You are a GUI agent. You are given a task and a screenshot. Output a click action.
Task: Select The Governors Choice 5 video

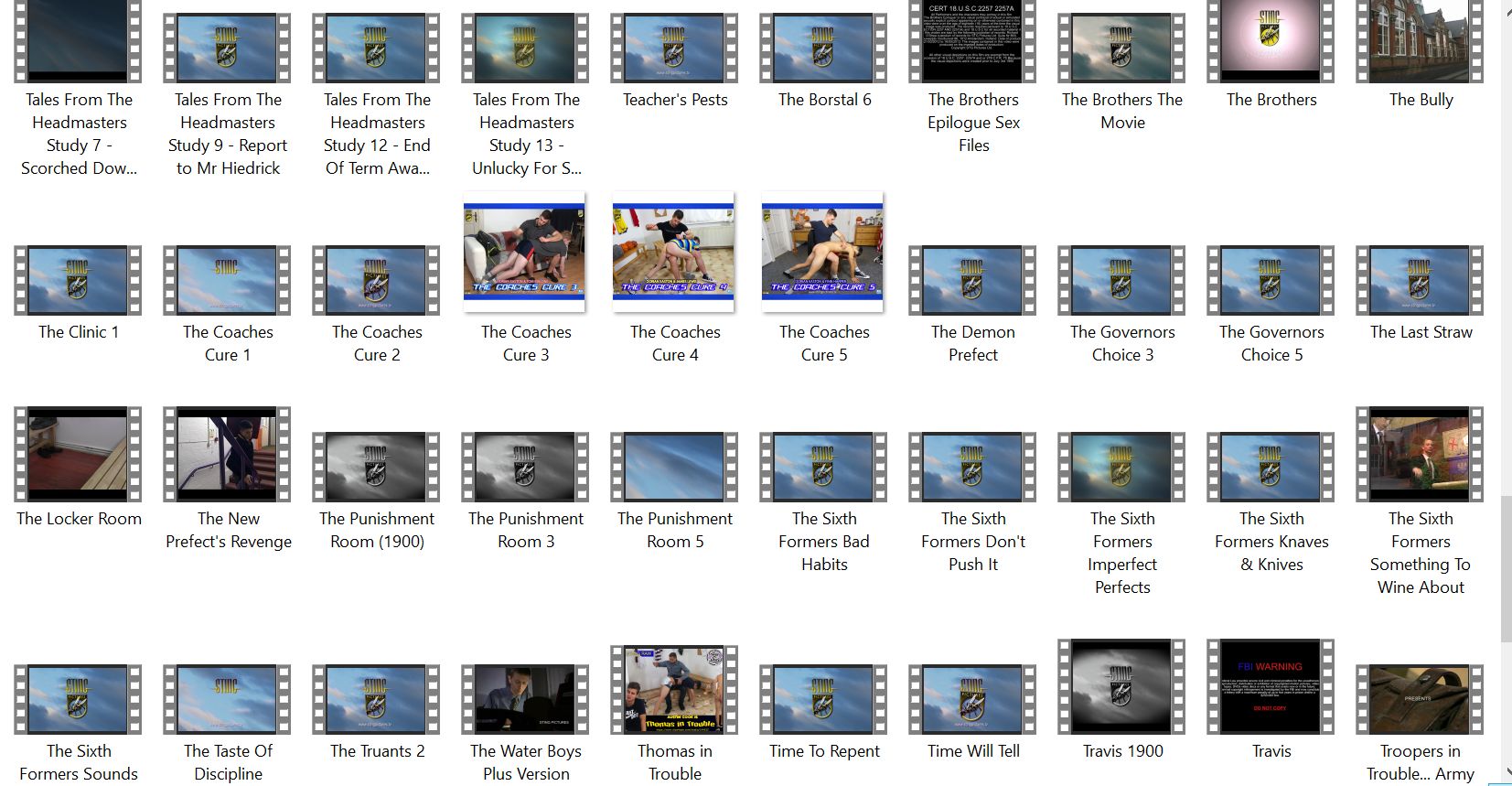[1271, 281]
